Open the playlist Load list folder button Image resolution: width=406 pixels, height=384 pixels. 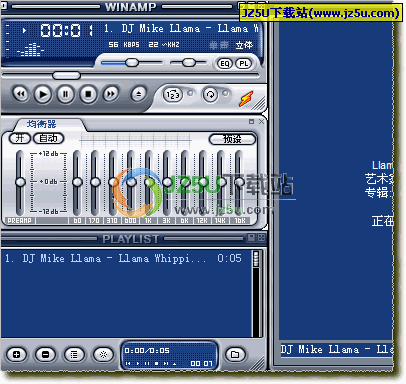point(235,355)
